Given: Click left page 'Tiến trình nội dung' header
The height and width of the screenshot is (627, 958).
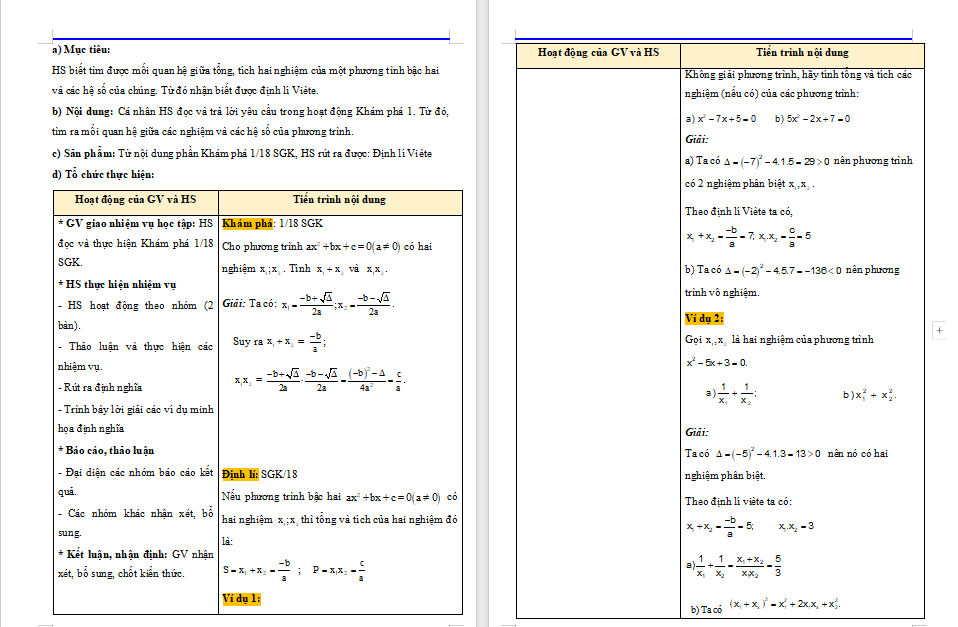Looking at the screenshot, I should [x=339, y=200].
